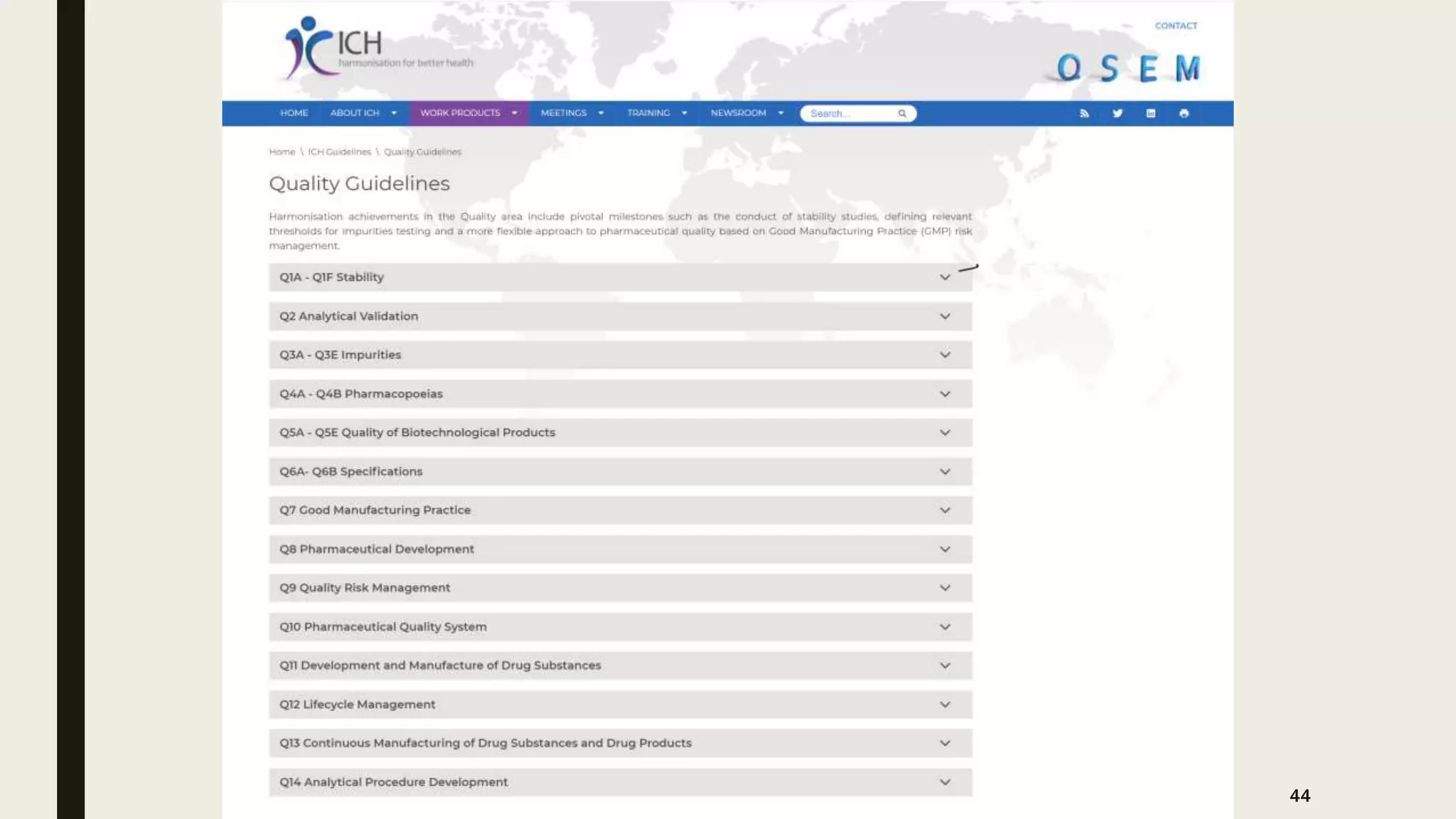Click the RSS feed icon

1084,113
